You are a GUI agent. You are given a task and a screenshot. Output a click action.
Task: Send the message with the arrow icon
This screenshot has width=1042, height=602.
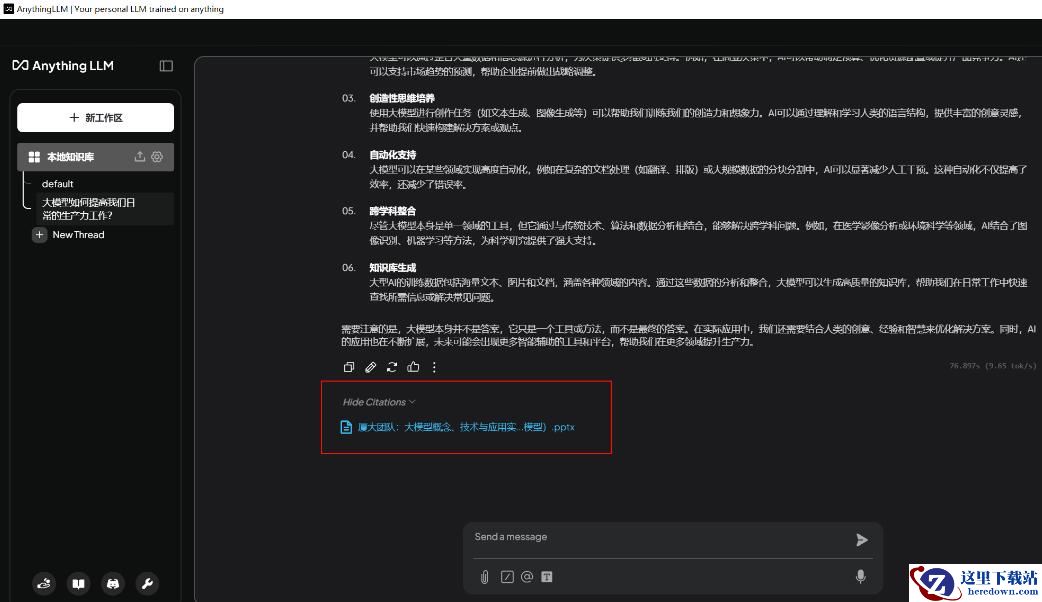pos(861,540)
